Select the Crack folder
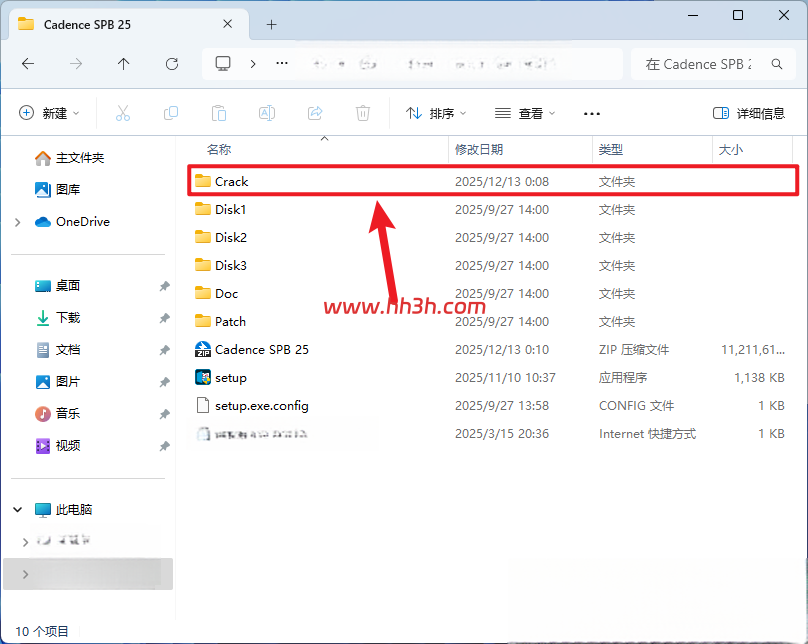This screenshot has width=808, height=644. tap(493, 181)
